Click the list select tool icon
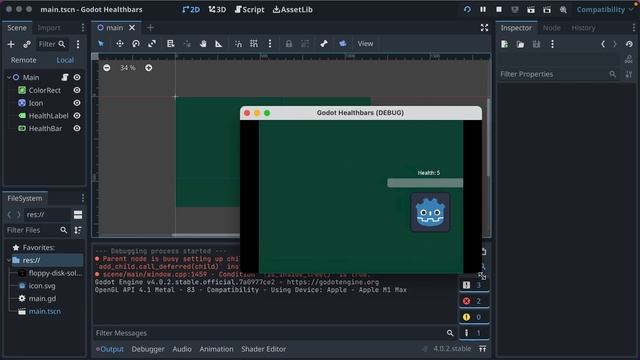The image size is (640, 360). tap(171, 44)
